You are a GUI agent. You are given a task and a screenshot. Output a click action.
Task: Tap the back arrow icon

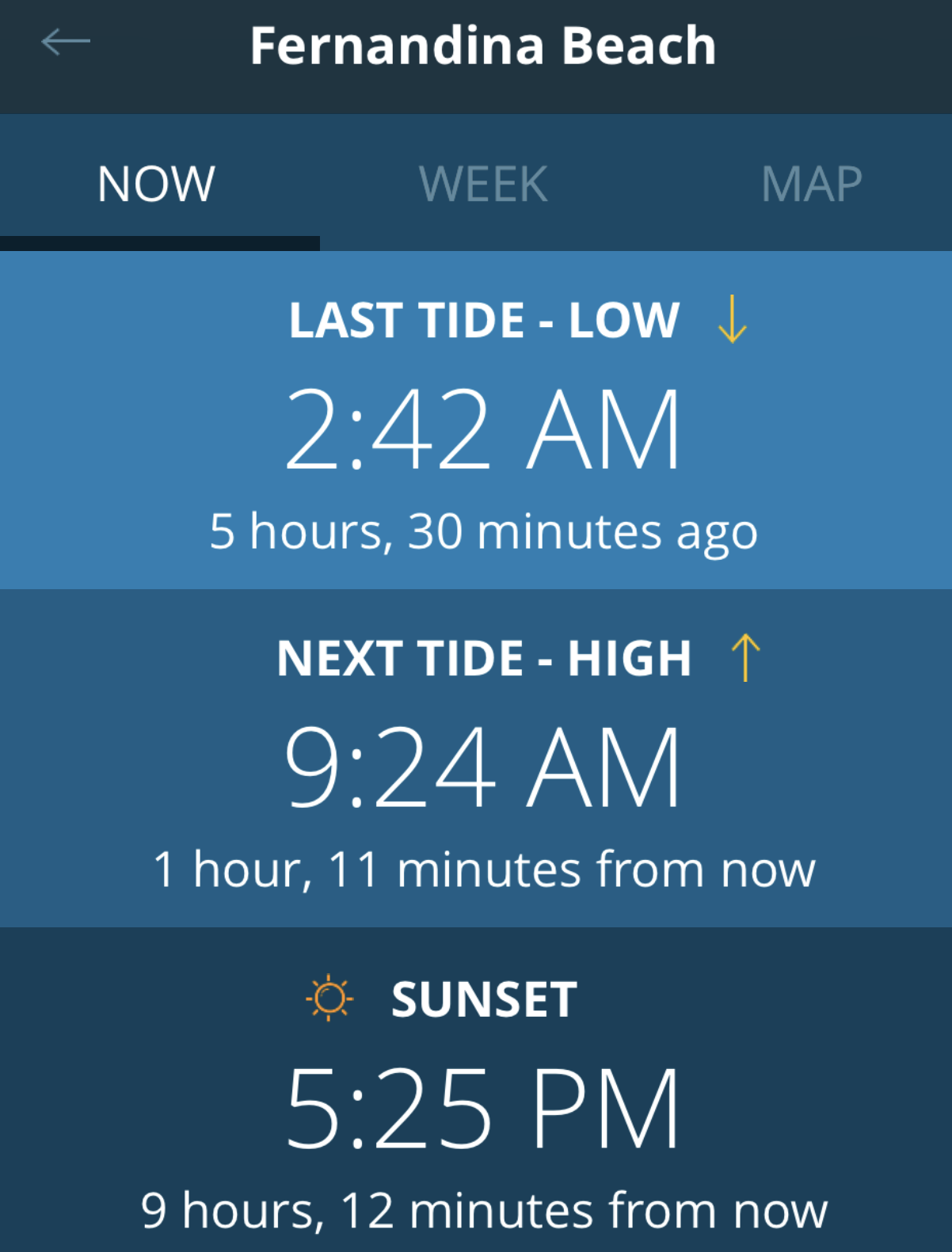[66, 42]
